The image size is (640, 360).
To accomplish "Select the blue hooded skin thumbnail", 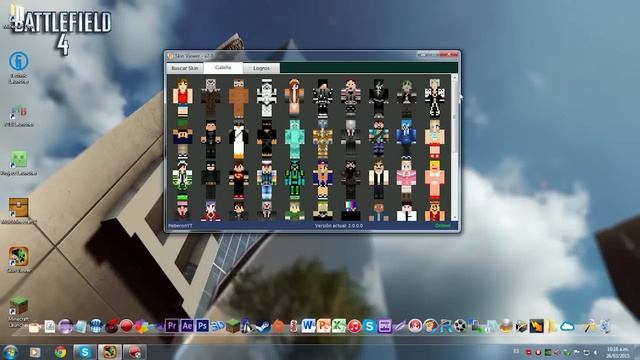I will [406, 139].
